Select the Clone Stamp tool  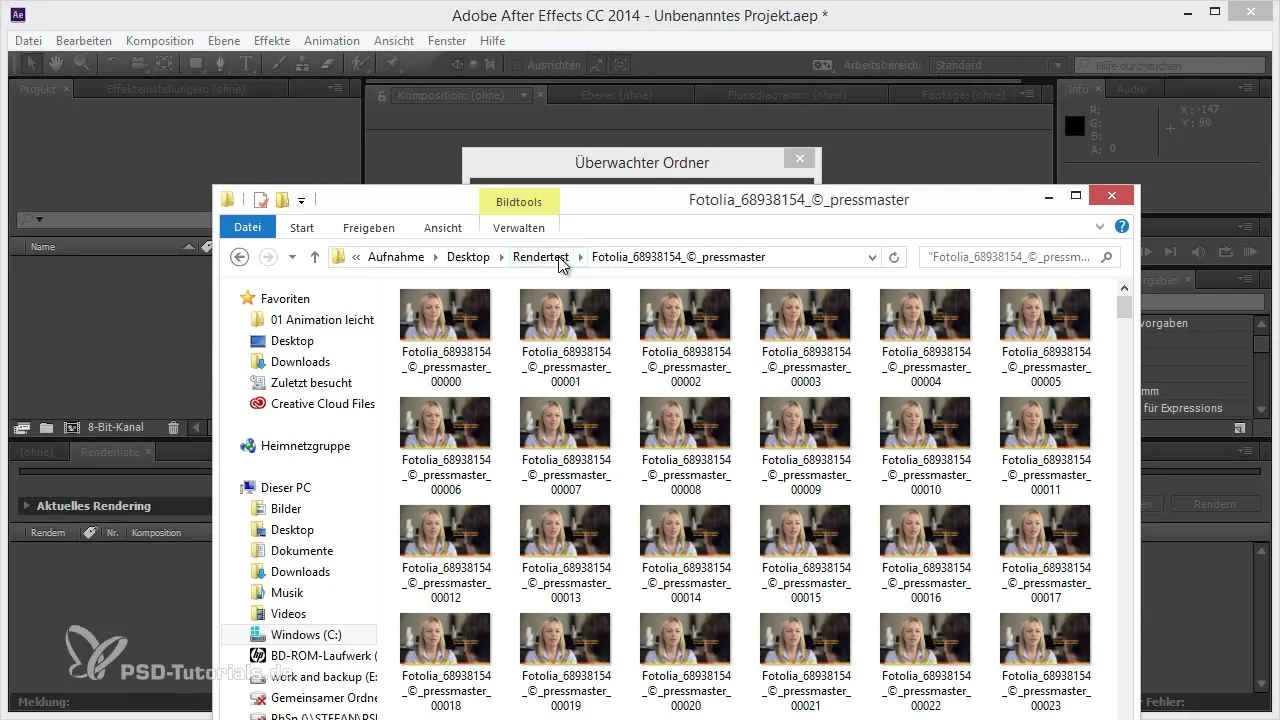point(304,64)
